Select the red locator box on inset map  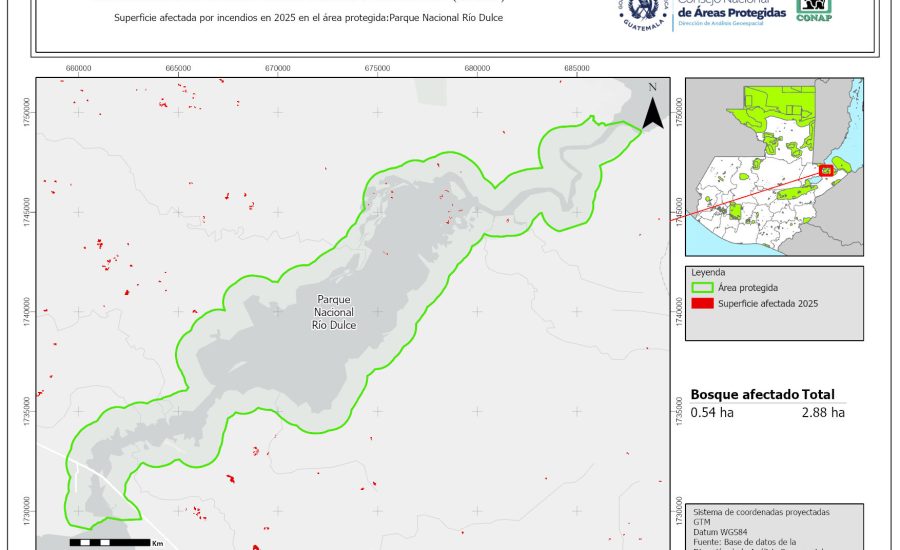[826, 171]
